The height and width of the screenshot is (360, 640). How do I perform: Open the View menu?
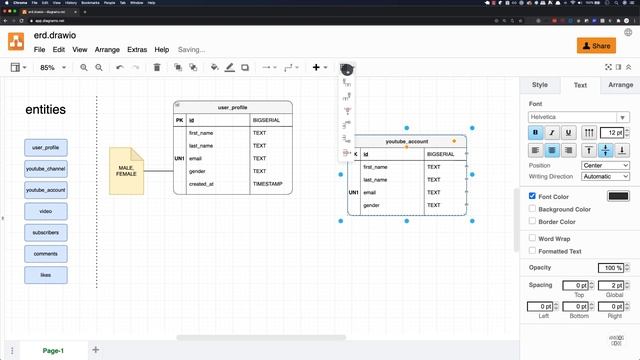(x=80, y=50)
